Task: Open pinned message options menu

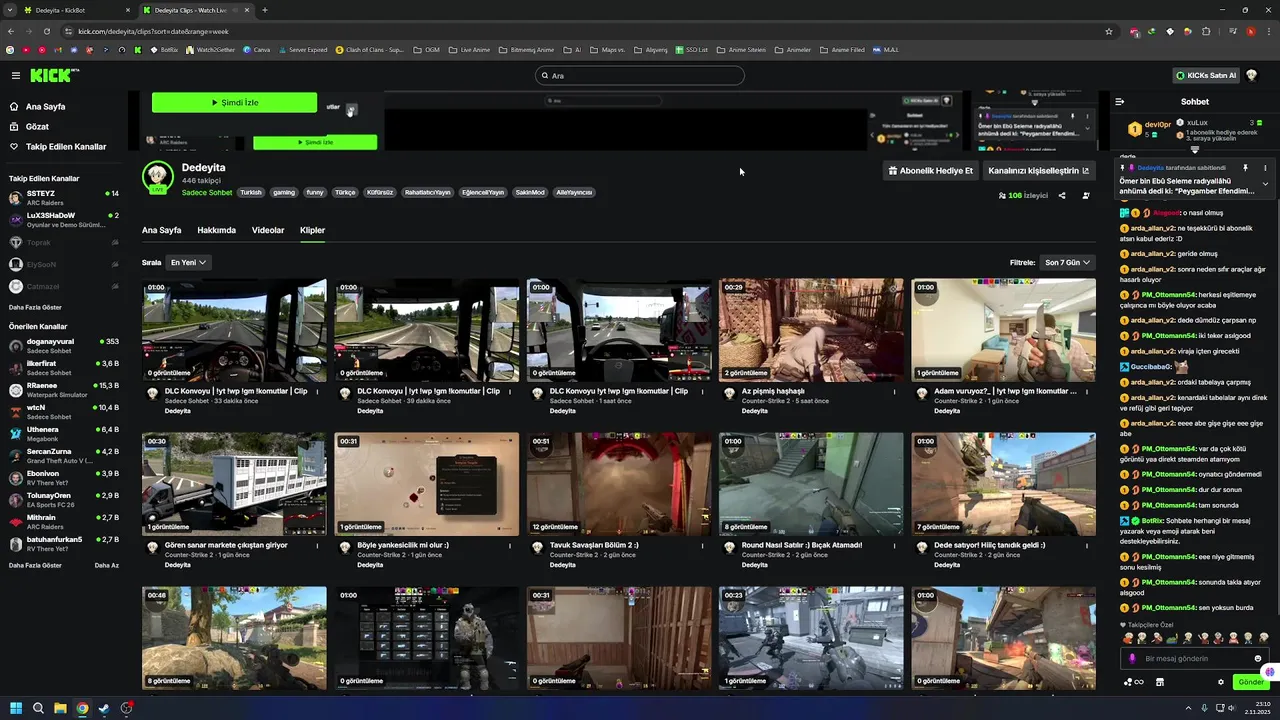Action: [1265, 168]
